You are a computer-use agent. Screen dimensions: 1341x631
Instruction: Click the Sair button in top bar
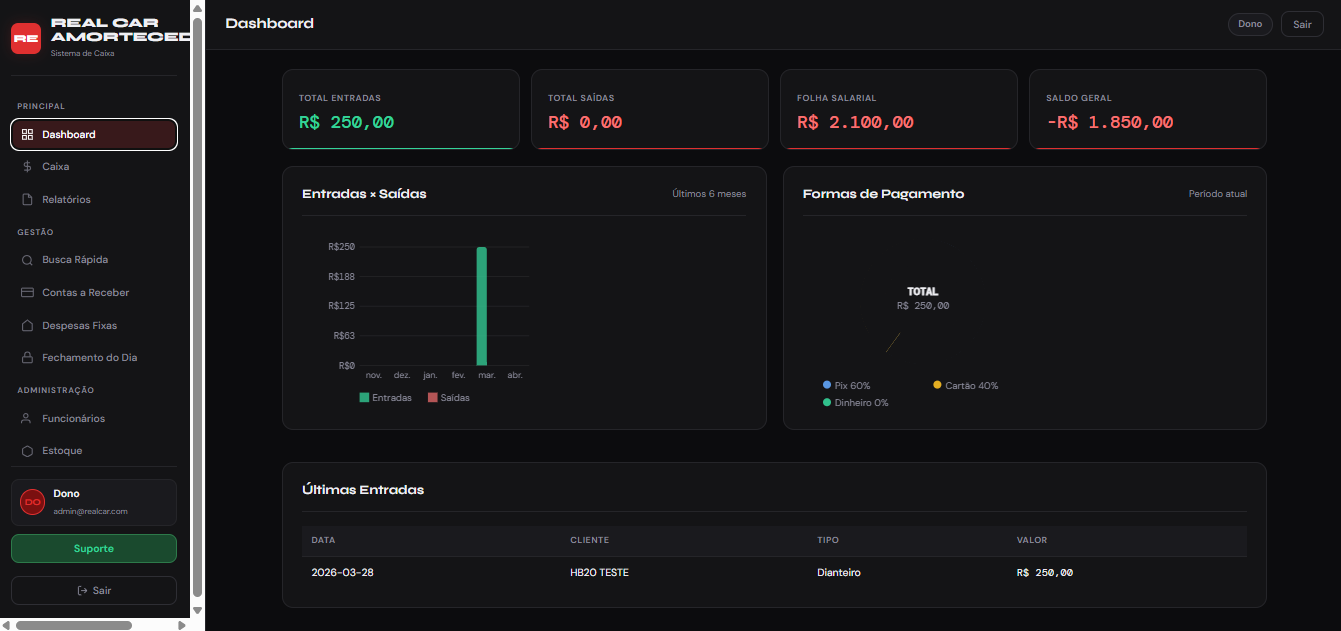click(1302, 24)
